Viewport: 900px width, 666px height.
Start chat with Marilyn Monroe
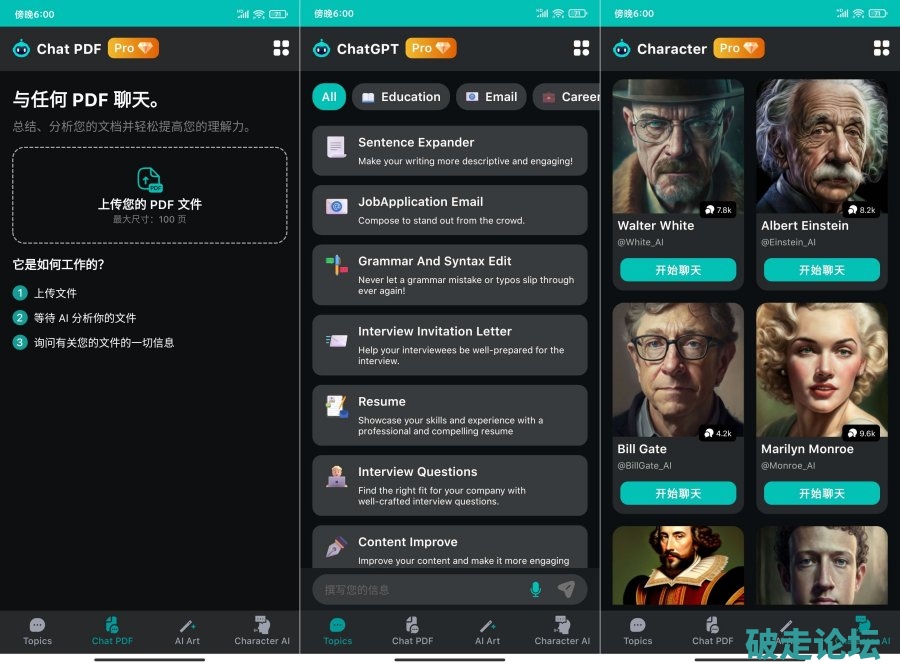click(821, 493)
